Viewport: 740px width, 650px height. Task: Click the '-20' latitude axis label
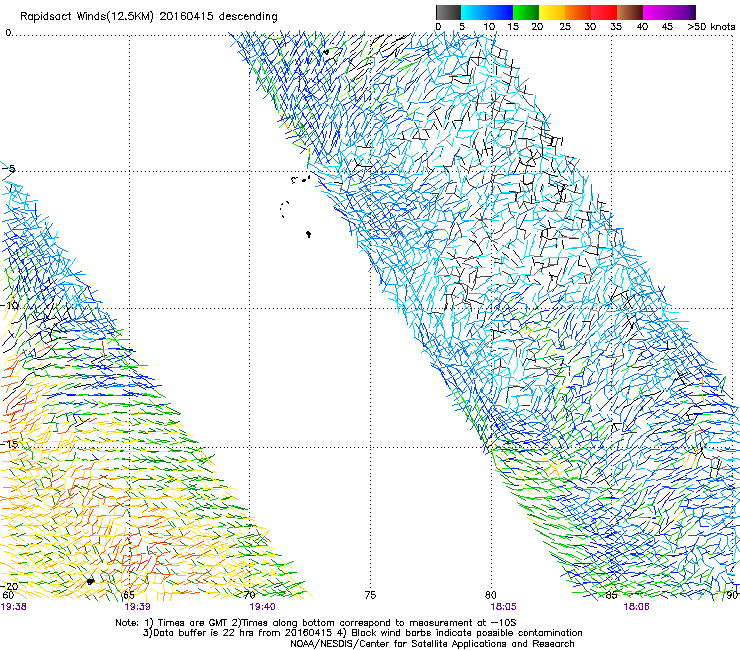9,586
